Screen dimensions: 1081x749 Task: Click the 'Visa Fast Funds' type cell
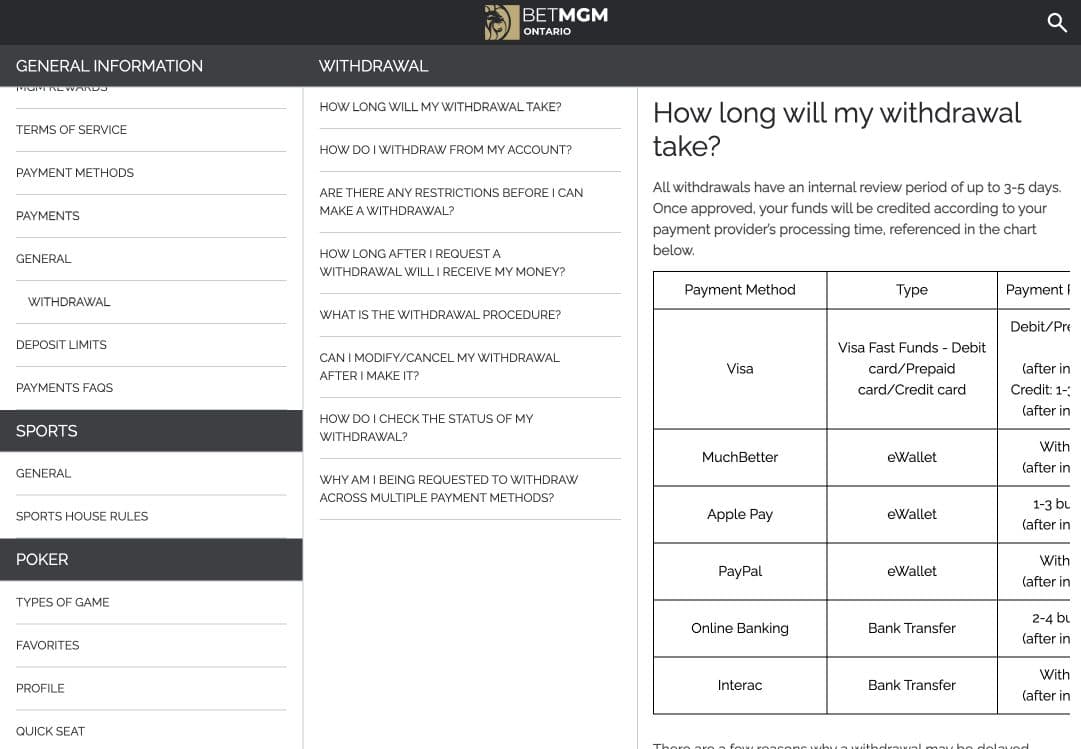(x=911, y=369)
